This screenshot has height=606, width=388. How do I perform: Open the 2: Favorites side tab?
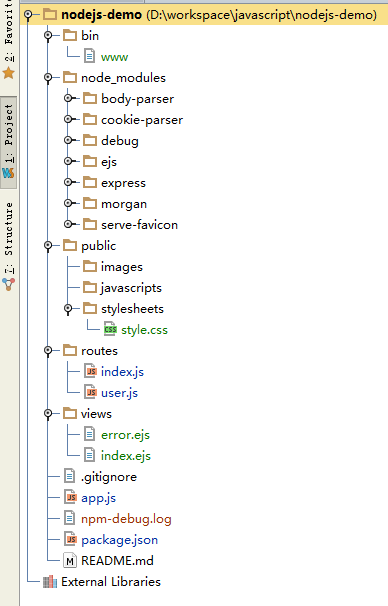point(9,39)
